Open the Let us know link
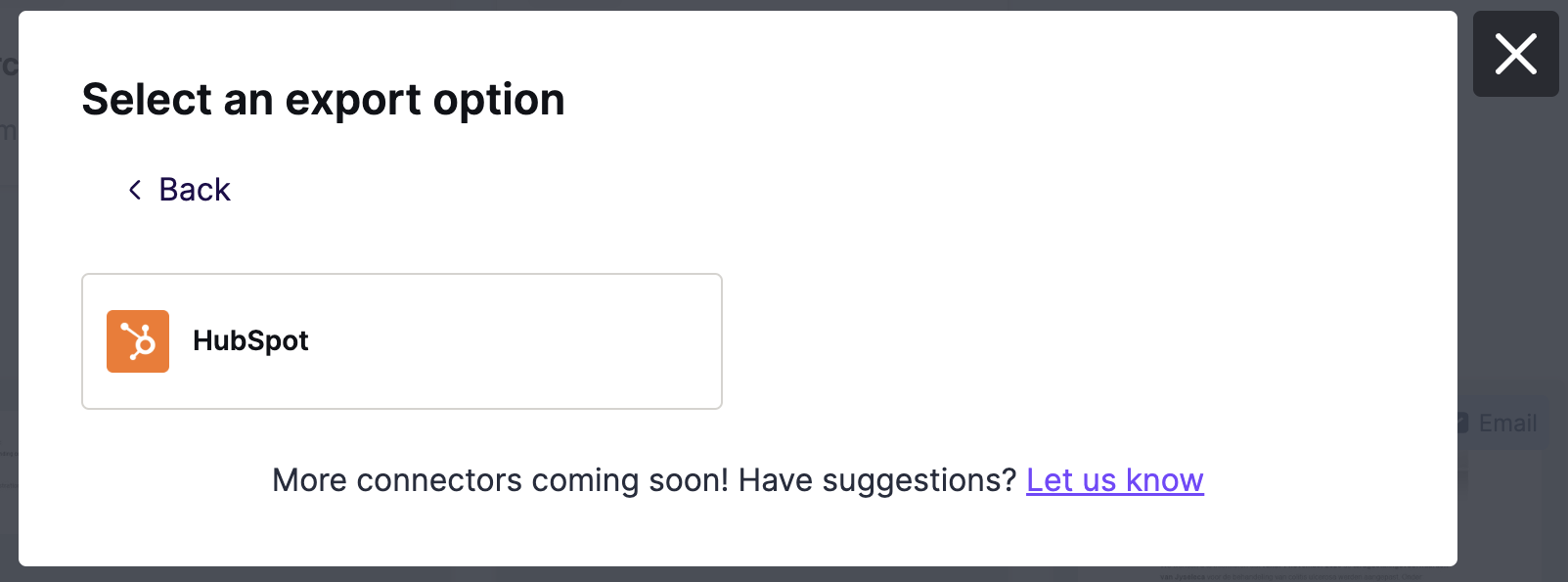The image size is (1568, 582). click(x=1114, y=480)
